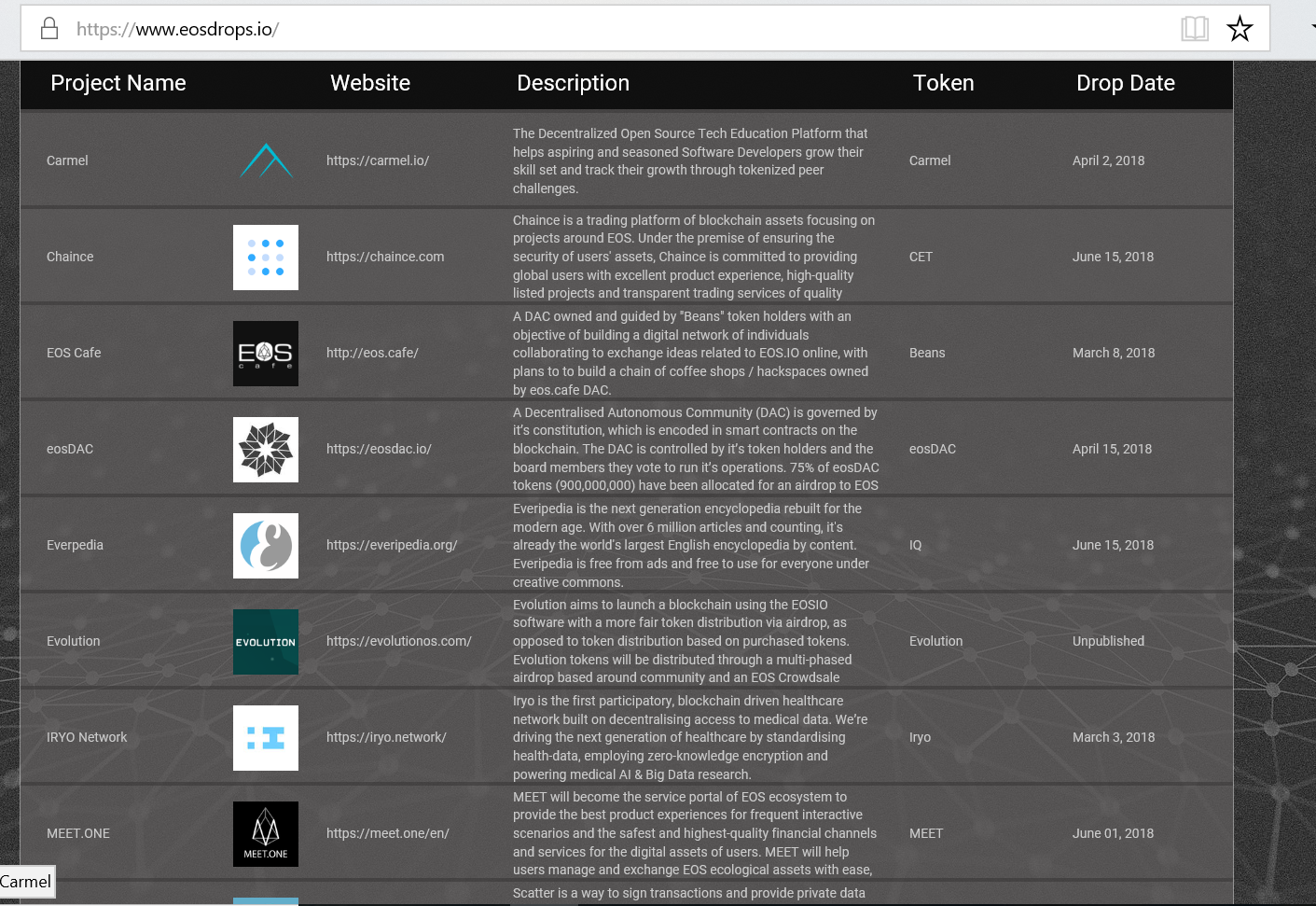Open the https://carmel.io/ link
The width and height of the screenshot is (1316, 906).
(378, 160)
